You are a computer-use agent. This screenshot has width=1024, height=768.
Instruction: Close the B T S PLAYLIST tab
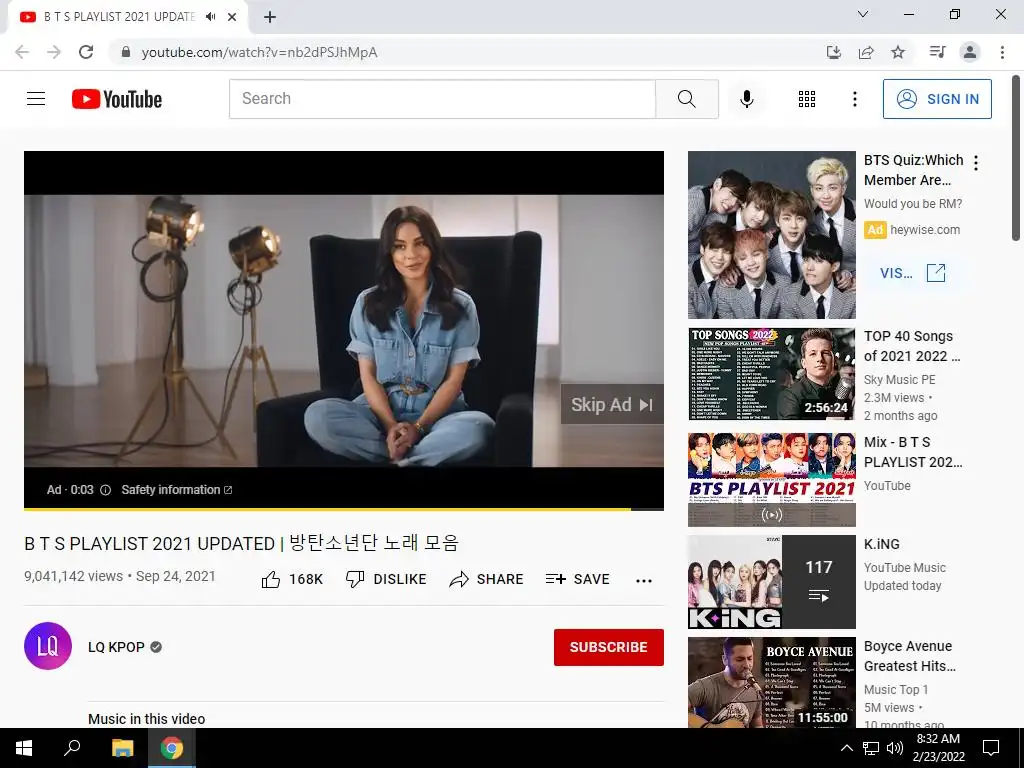click(x=232, y=17)
